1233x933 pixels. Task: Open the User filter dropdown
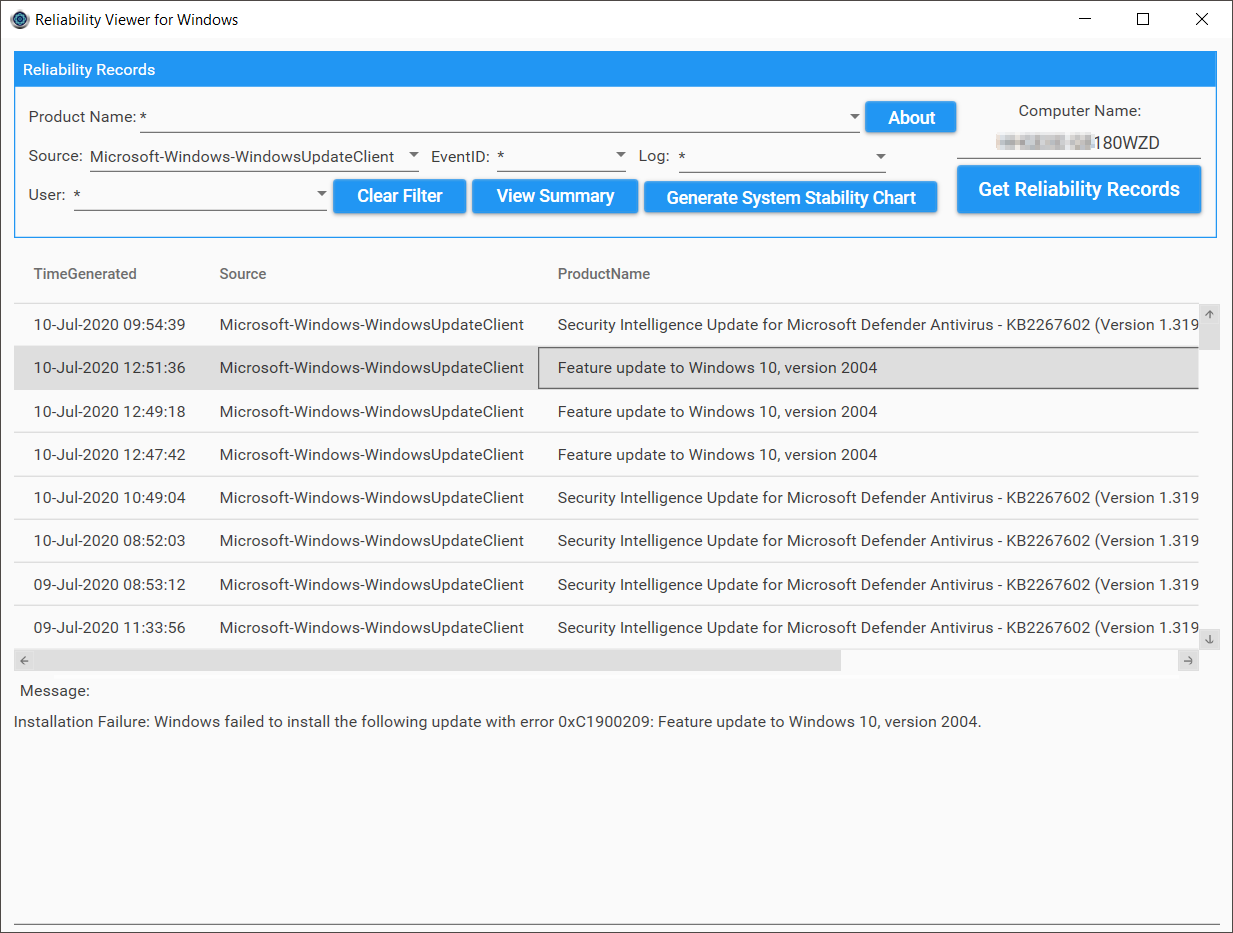(322, 194)
